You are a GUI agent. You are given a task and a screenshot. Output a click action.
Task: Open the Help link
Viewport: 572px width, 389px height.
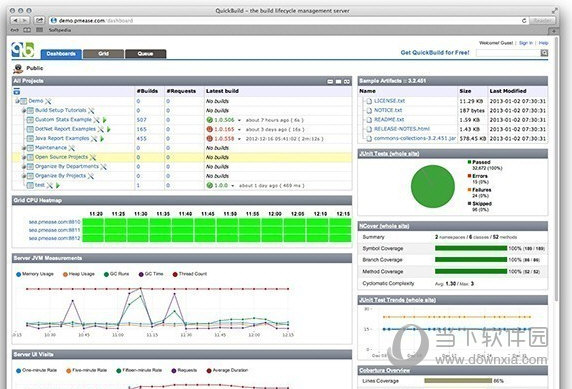[x=544, y=43]
